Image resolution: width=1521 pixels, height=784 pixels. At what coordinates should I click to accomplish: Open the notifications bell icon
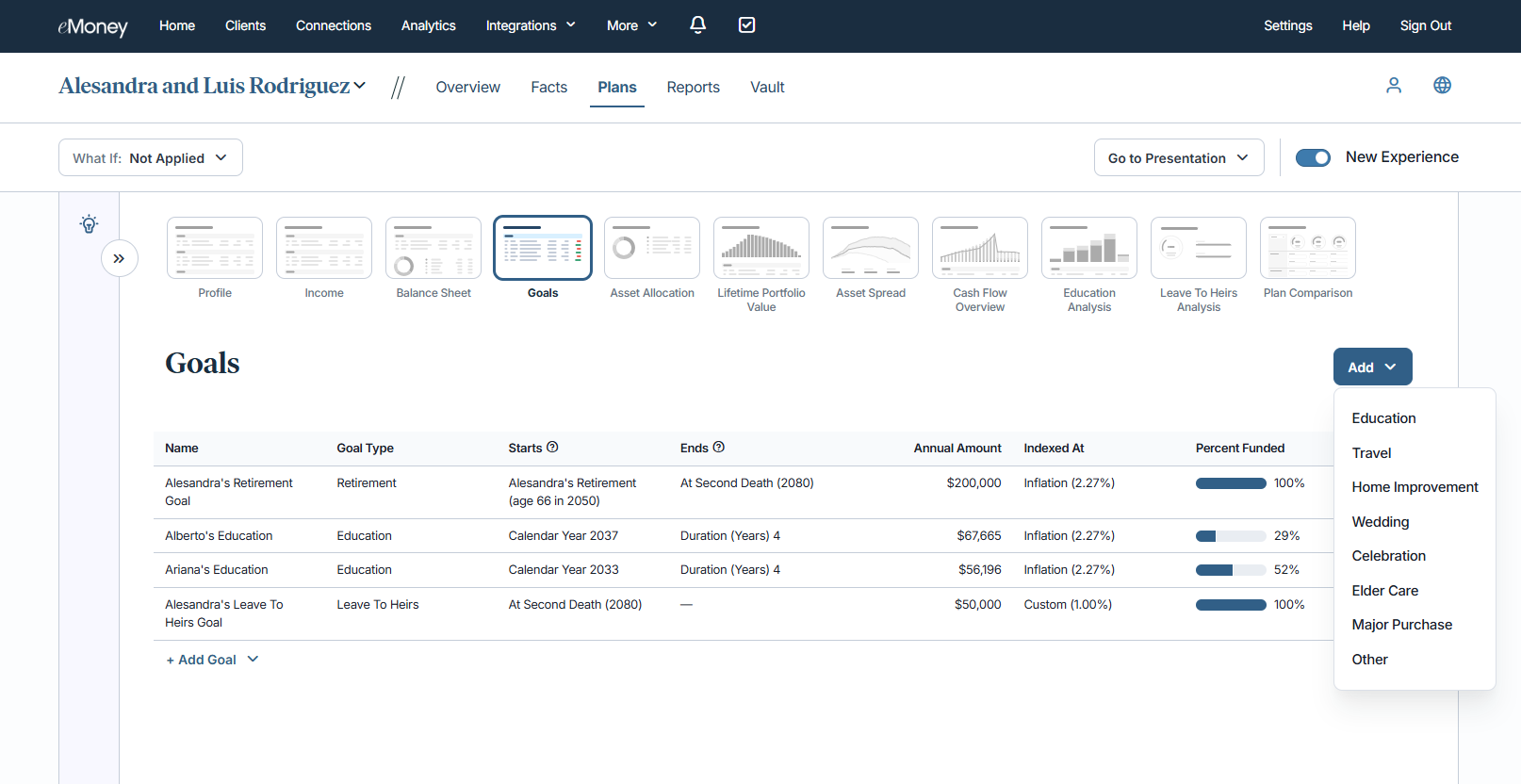697,25
